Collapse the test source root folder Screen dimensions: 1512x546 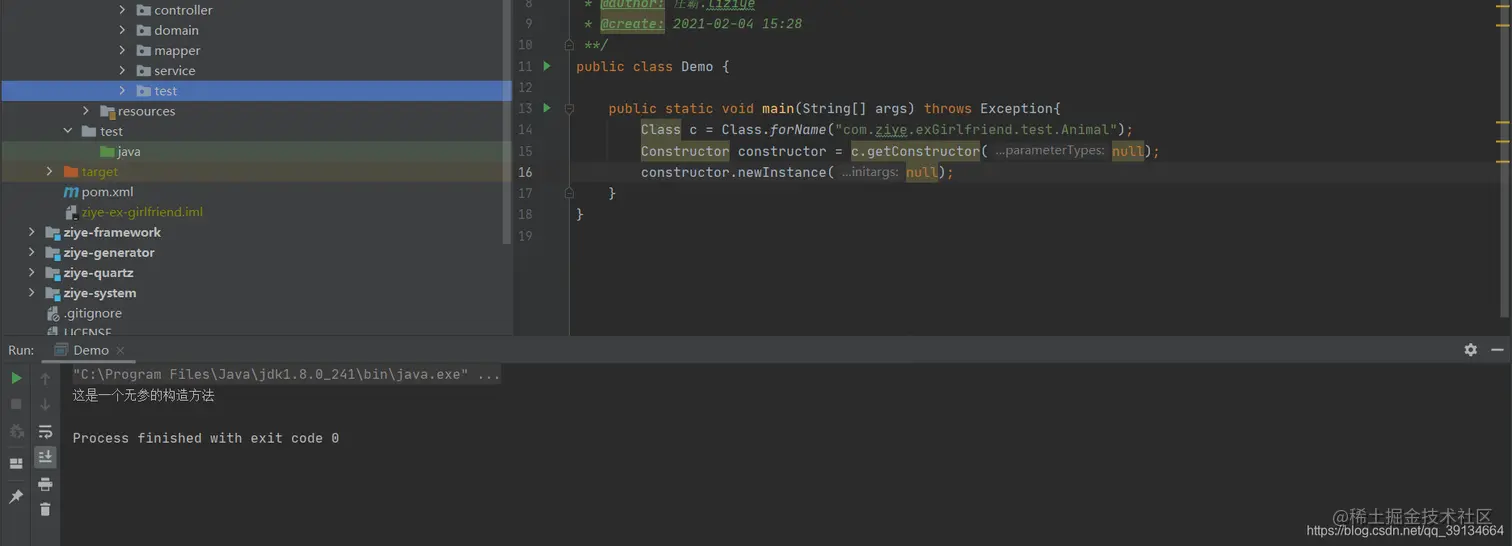tap(68, 131)
